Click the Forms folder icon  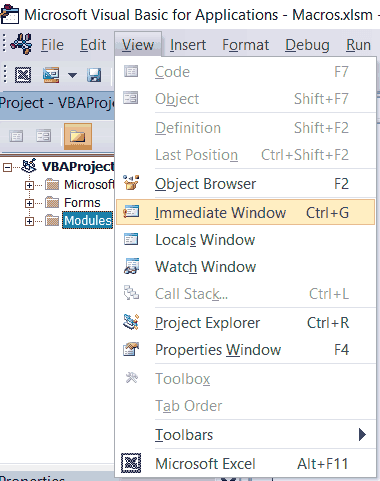point(52,202)
